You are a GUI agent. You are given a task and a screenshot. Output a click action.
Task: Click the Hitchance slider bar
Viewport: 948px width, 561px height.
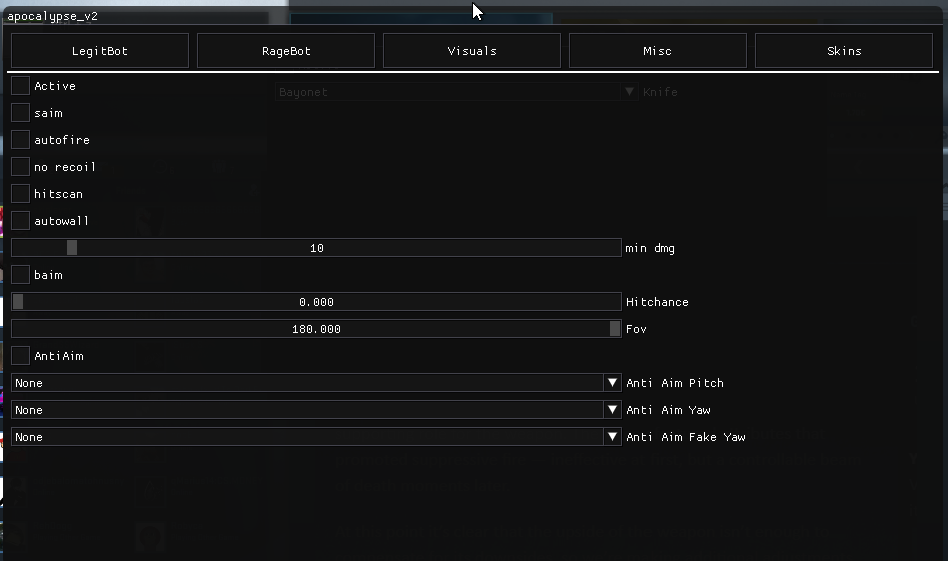[316, 302]
